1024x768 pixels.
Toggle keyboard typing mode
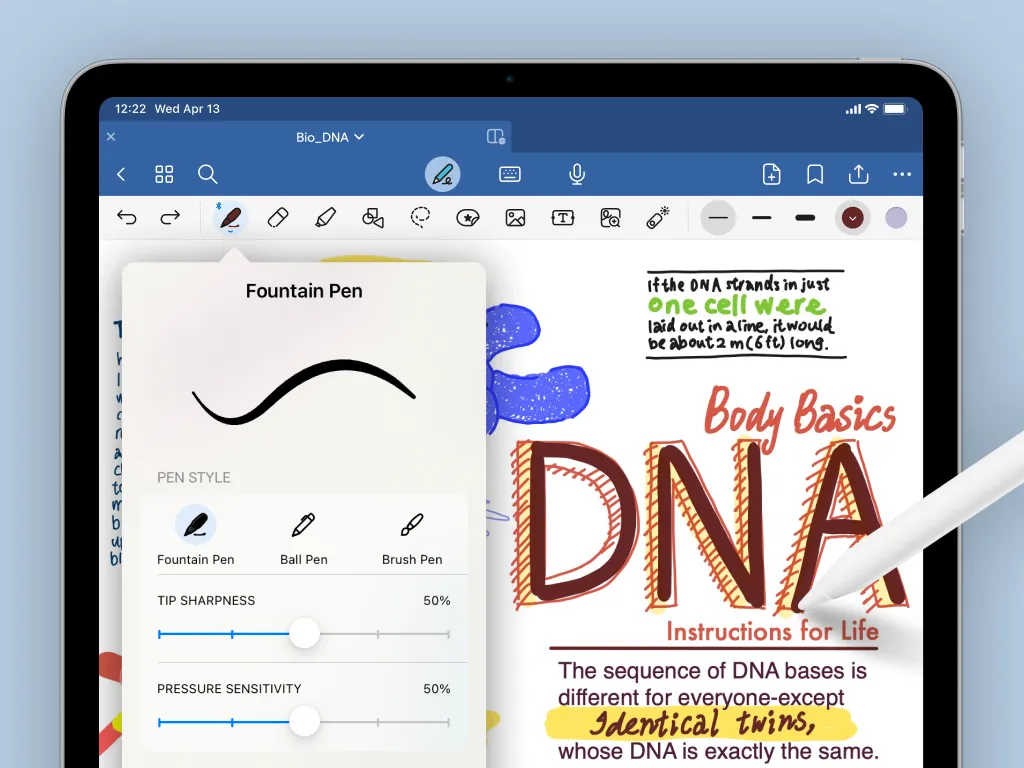pos(510,174)
